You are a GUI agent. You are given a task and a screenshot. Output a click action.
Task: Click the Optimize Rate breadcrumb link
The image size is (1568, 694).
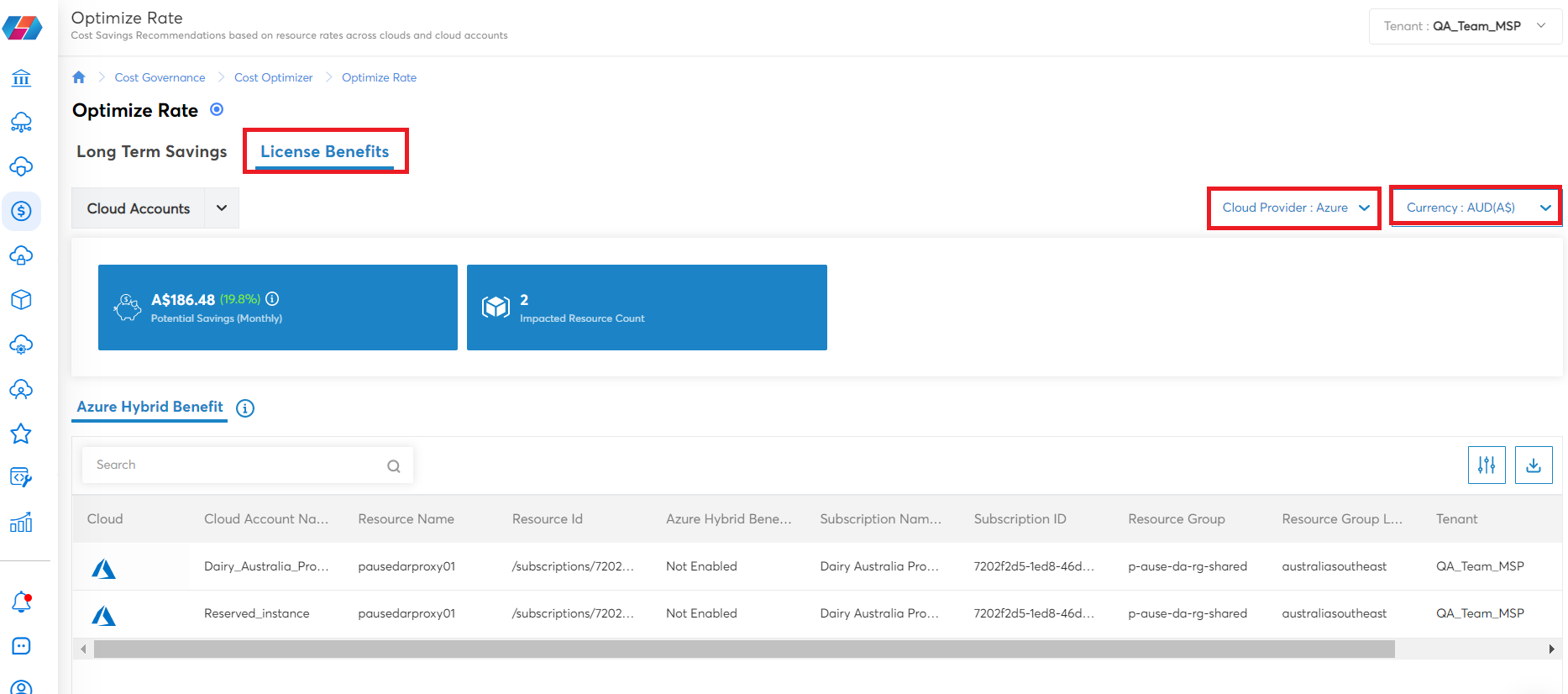pos(379,77)
